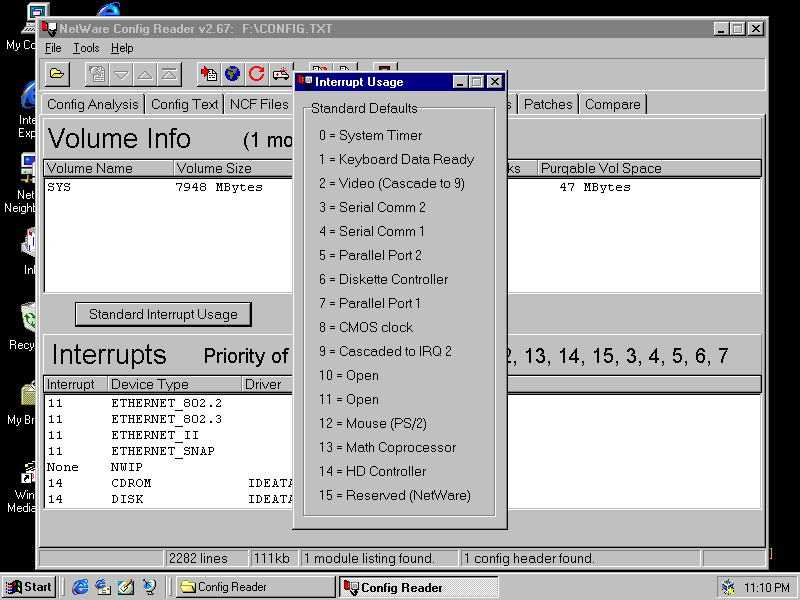Image resolution: width=800 pixels, height=600 pixels.
Task: Select the NWIP device row
Action: coord(169,467)
